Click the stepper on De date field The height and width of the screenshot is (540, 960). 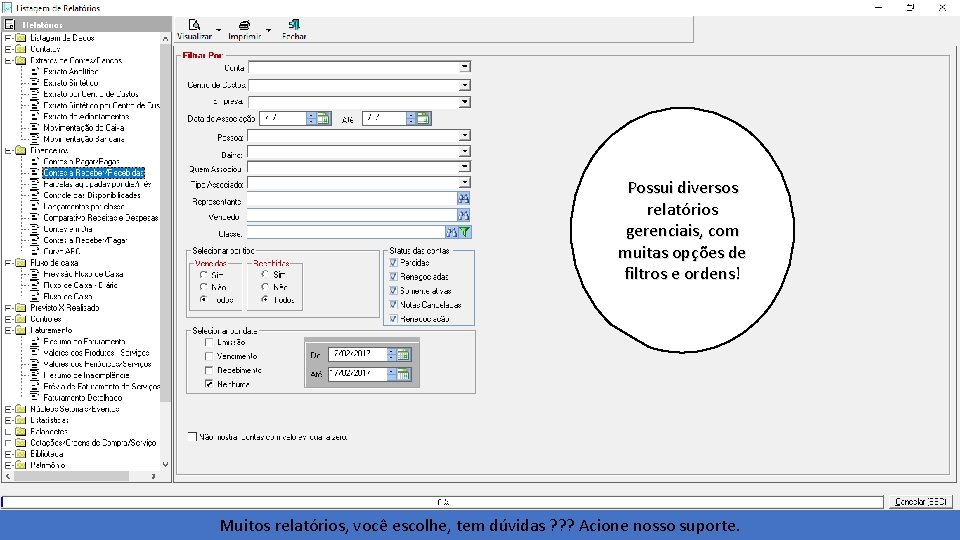coord(392,354)
